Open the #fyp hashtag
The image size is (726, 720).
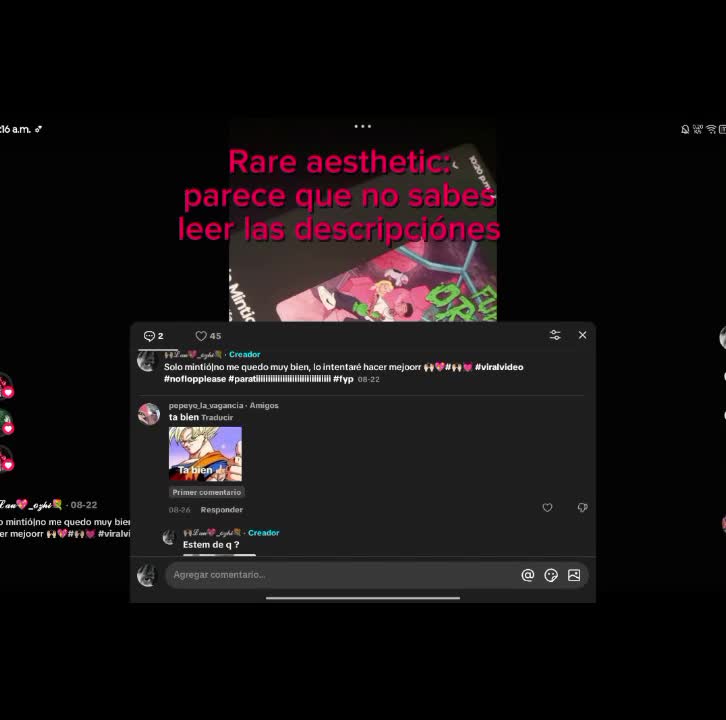(343, 379)
